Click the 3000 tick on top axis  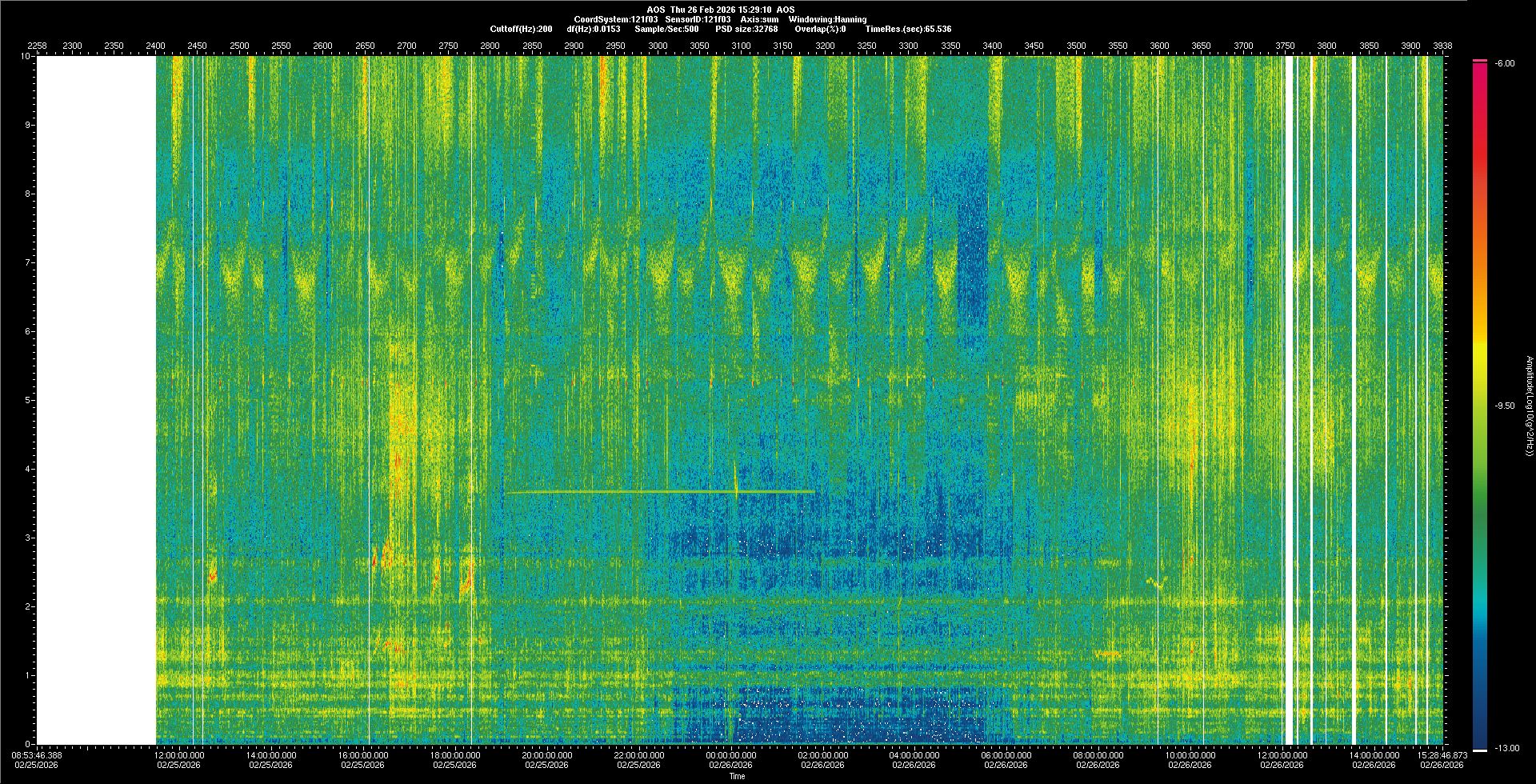point(658,46)
